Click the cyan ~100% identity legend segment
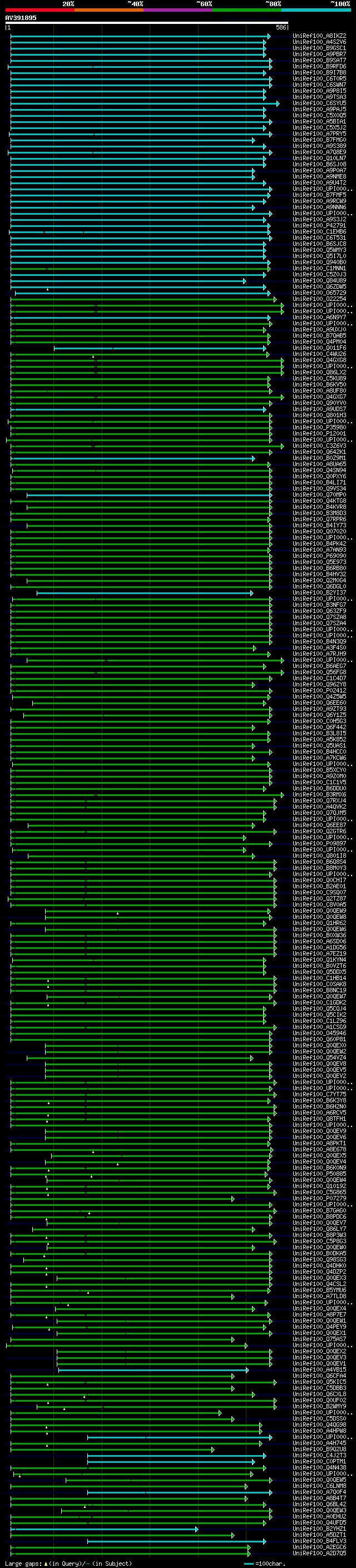Screen dimensions: 356x1568 tap(316, 10)
